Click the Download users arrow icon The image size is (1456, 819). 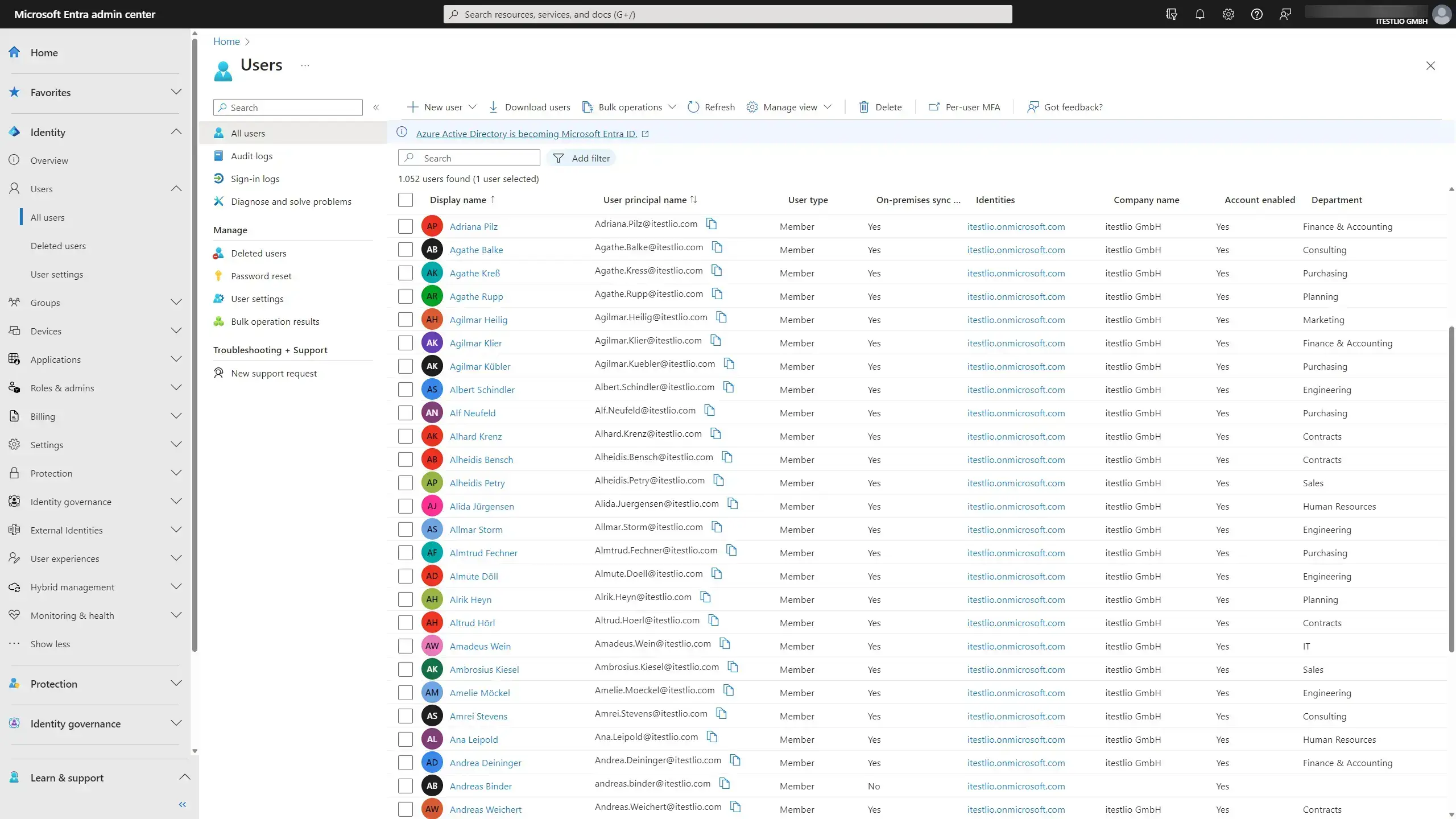click(x=493, y=107)
